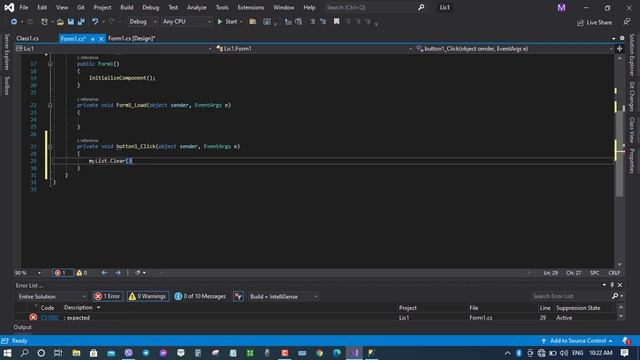The height and width of the screenshot is (360, 640).
Task: Click the New Project toolbar icon
Action: click(44, 22)
